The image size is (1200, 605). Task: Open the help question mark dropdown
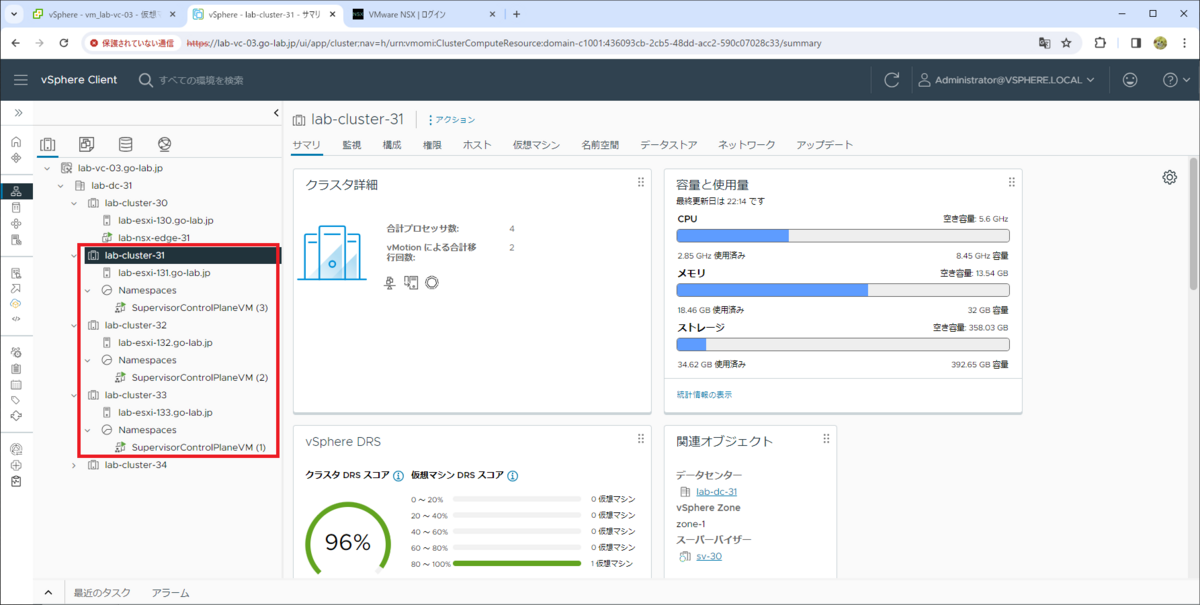1175,80
